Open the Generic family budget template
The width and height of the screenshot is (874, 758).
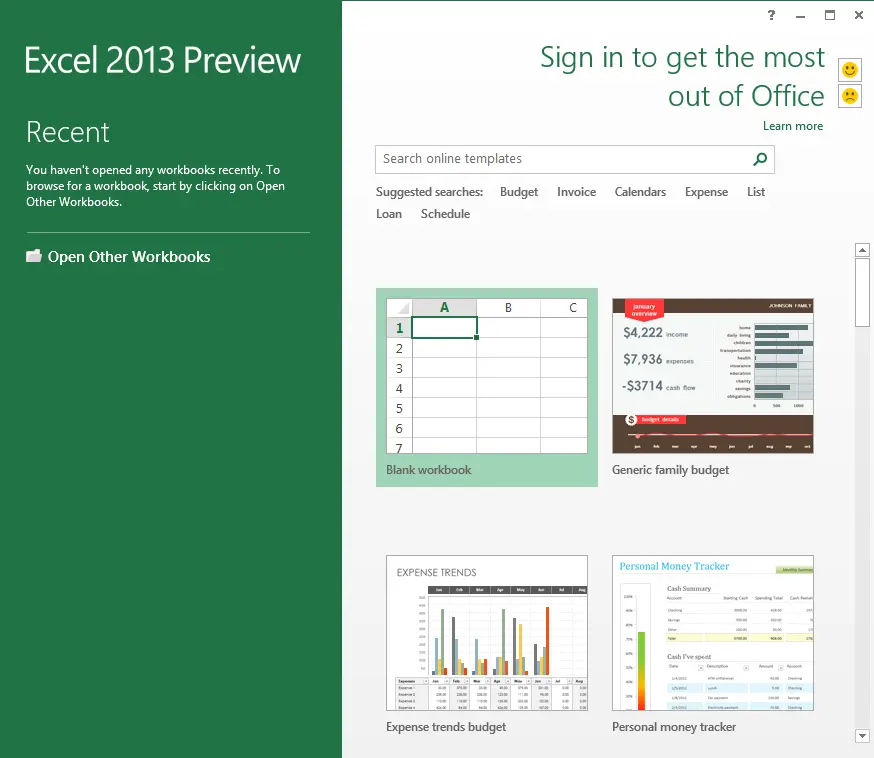point(712,376)
